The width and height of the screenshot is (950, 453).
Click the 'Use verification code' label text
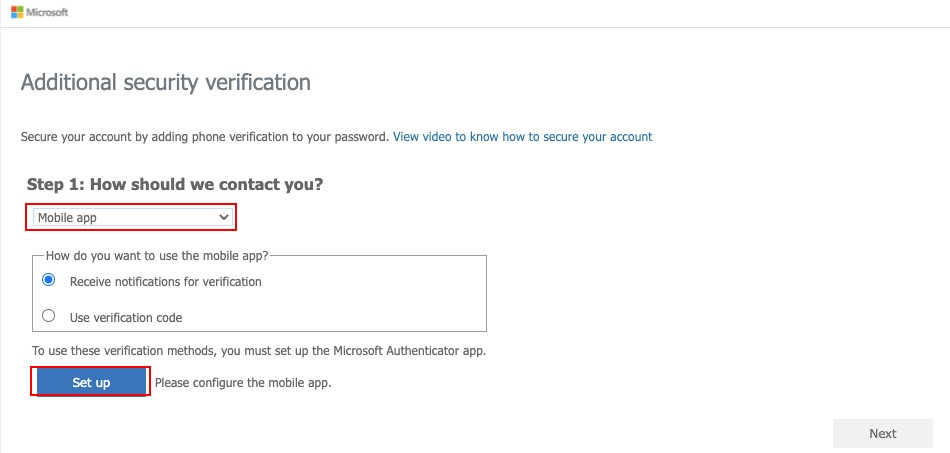tap(126, 317)
